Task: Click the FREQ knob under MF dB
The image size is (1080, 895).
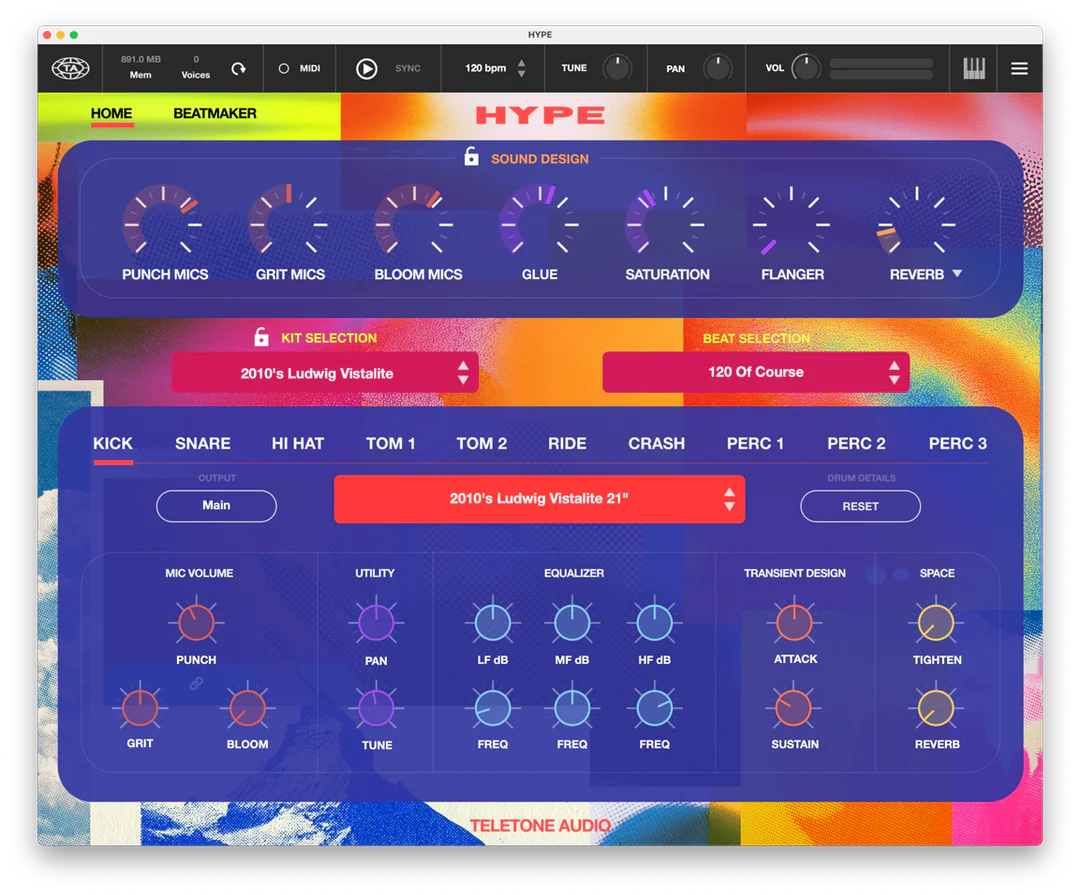Action: (x=572, y=708)
